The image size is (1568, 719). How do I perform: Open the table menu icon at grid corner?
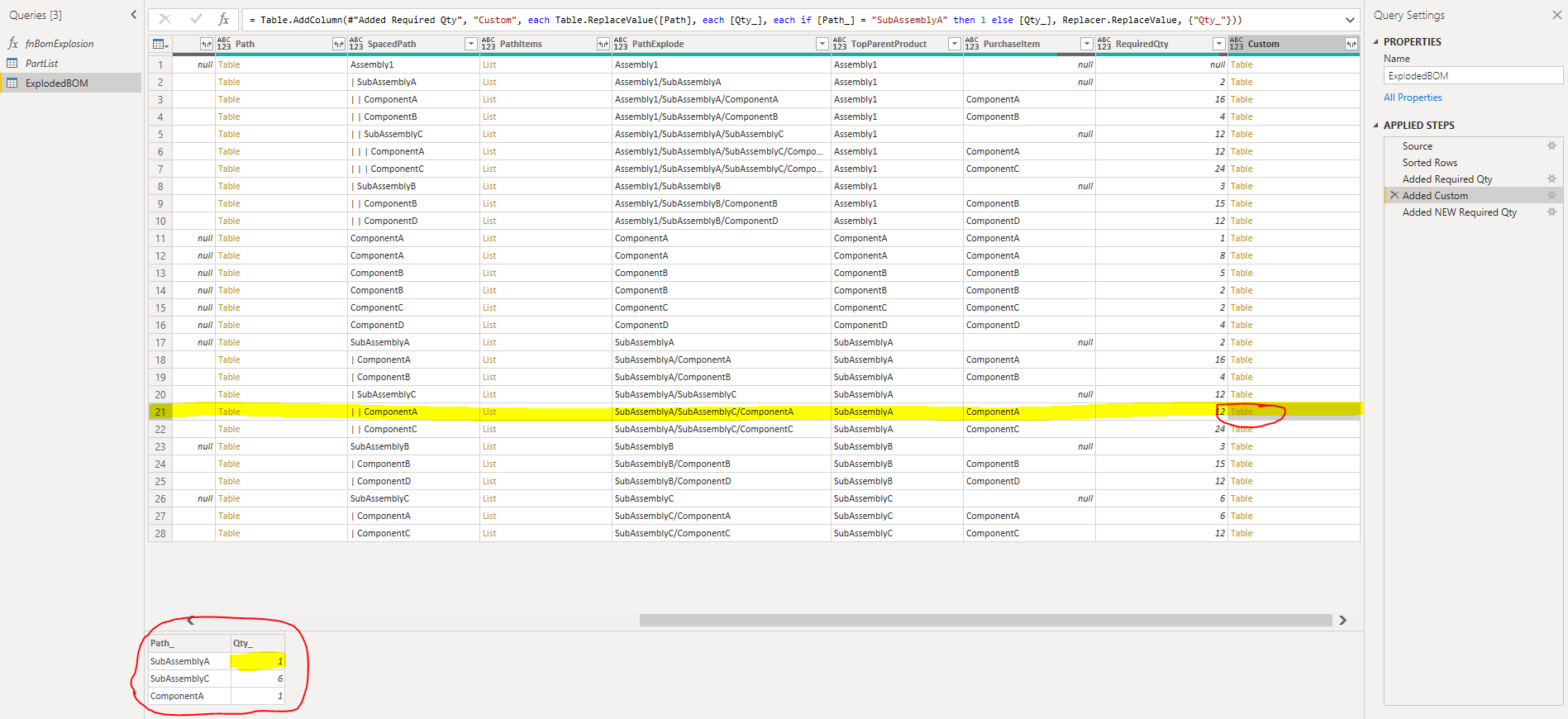(160, 44)
